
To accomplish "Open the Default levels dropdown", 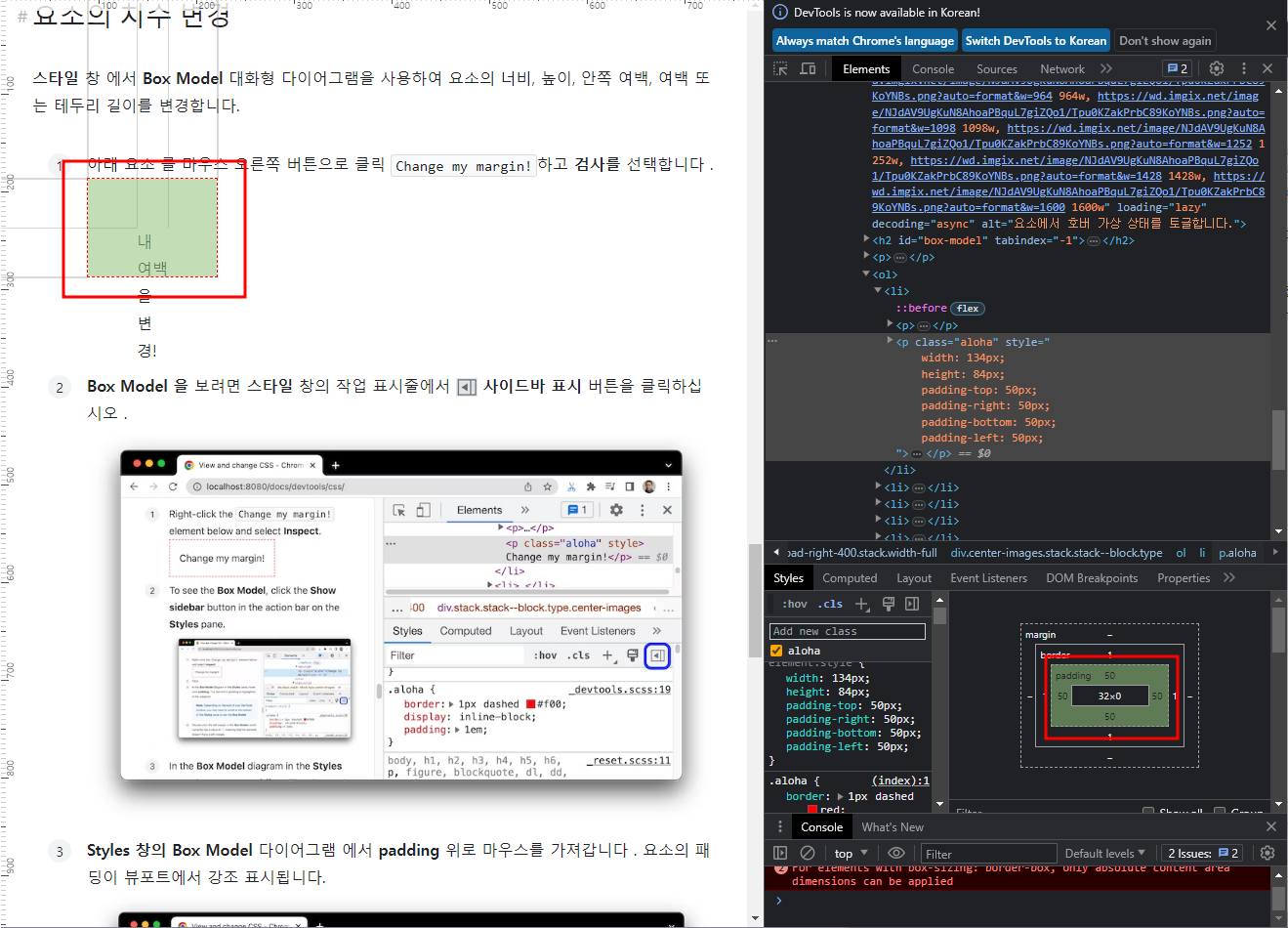I will click(x=1104, y=853).
